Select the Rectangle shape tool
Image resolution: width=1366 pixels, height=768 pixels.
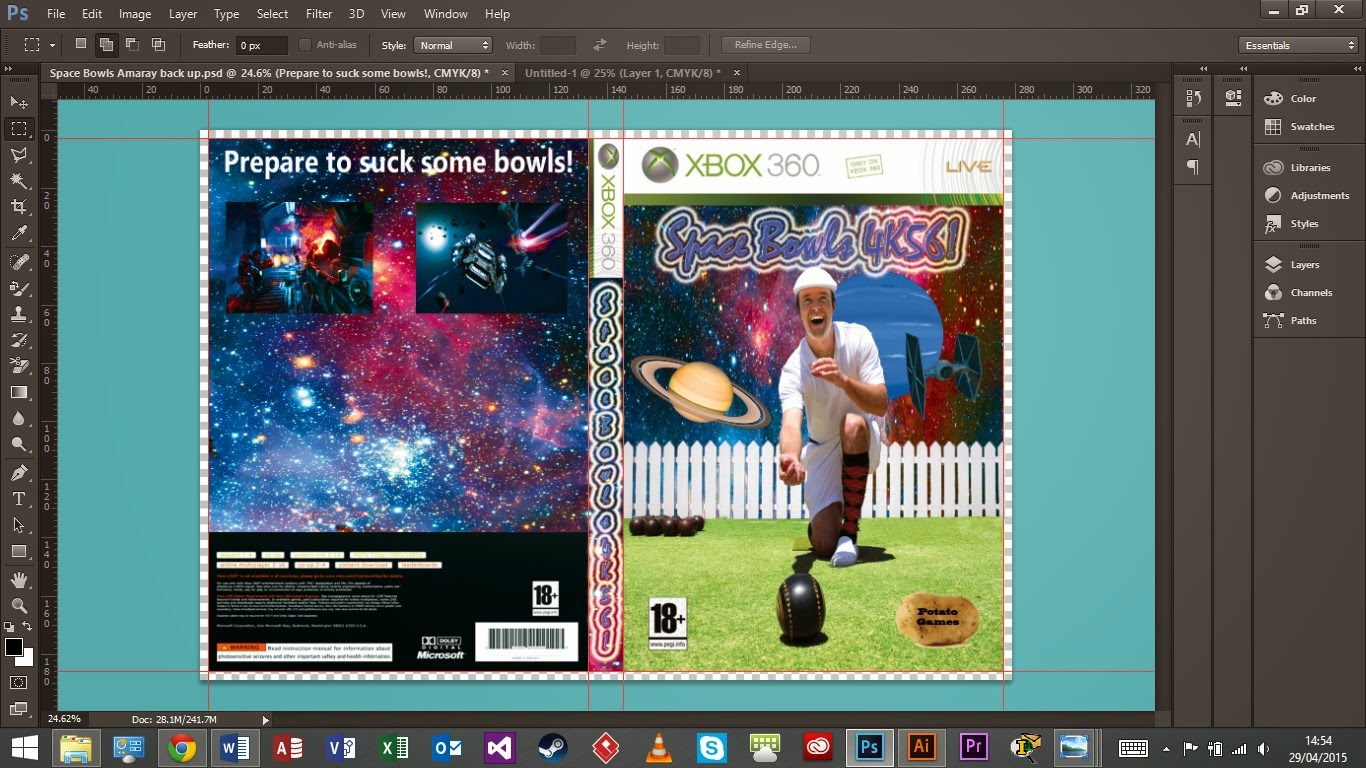pyautogui.click(x=19, y=551)
